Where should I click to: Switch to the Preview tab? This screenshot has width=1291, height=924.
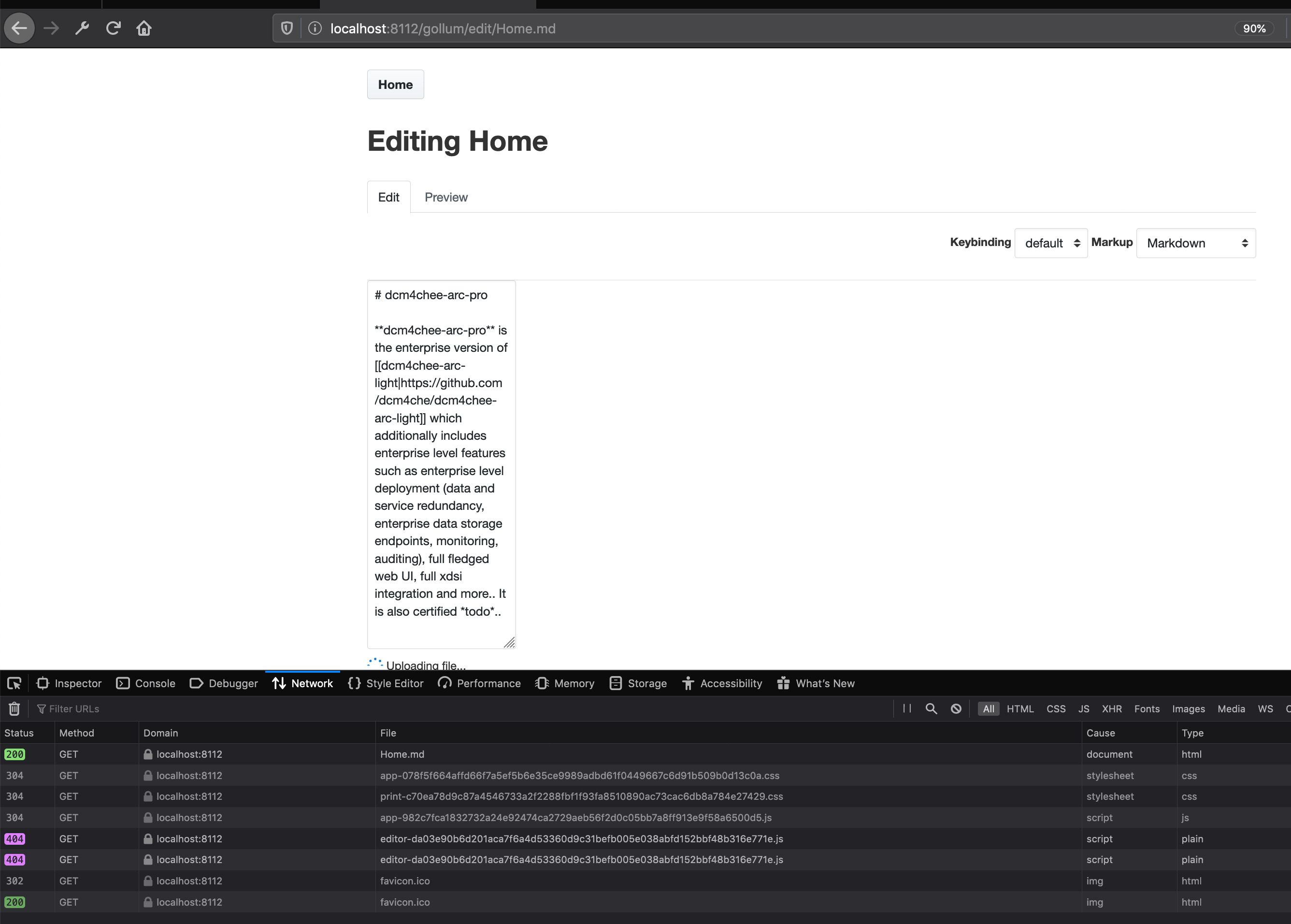click(446, 197)
